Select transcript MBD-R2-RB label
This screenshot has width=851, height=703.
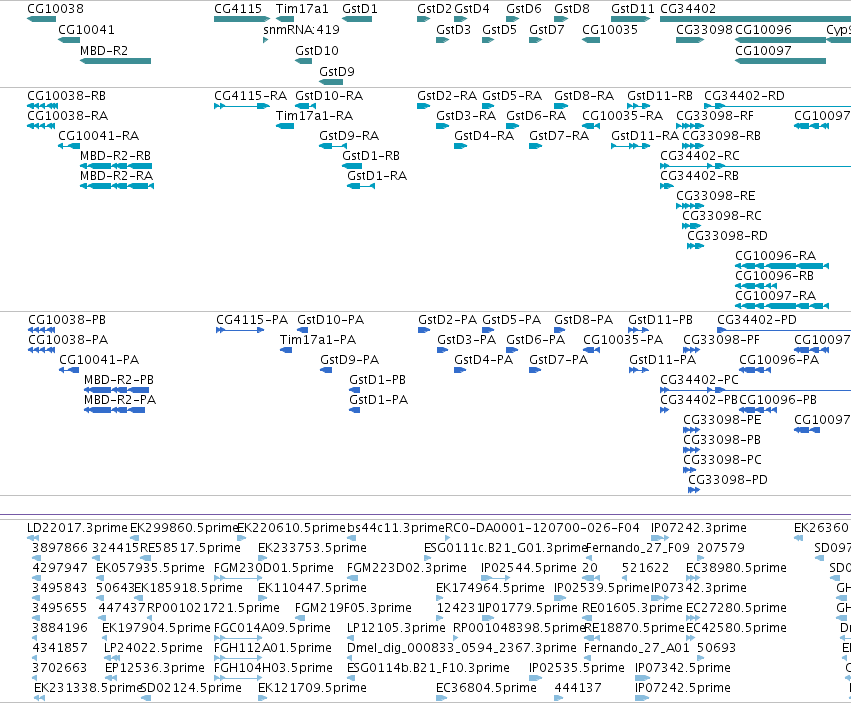[x=115, y=156]
